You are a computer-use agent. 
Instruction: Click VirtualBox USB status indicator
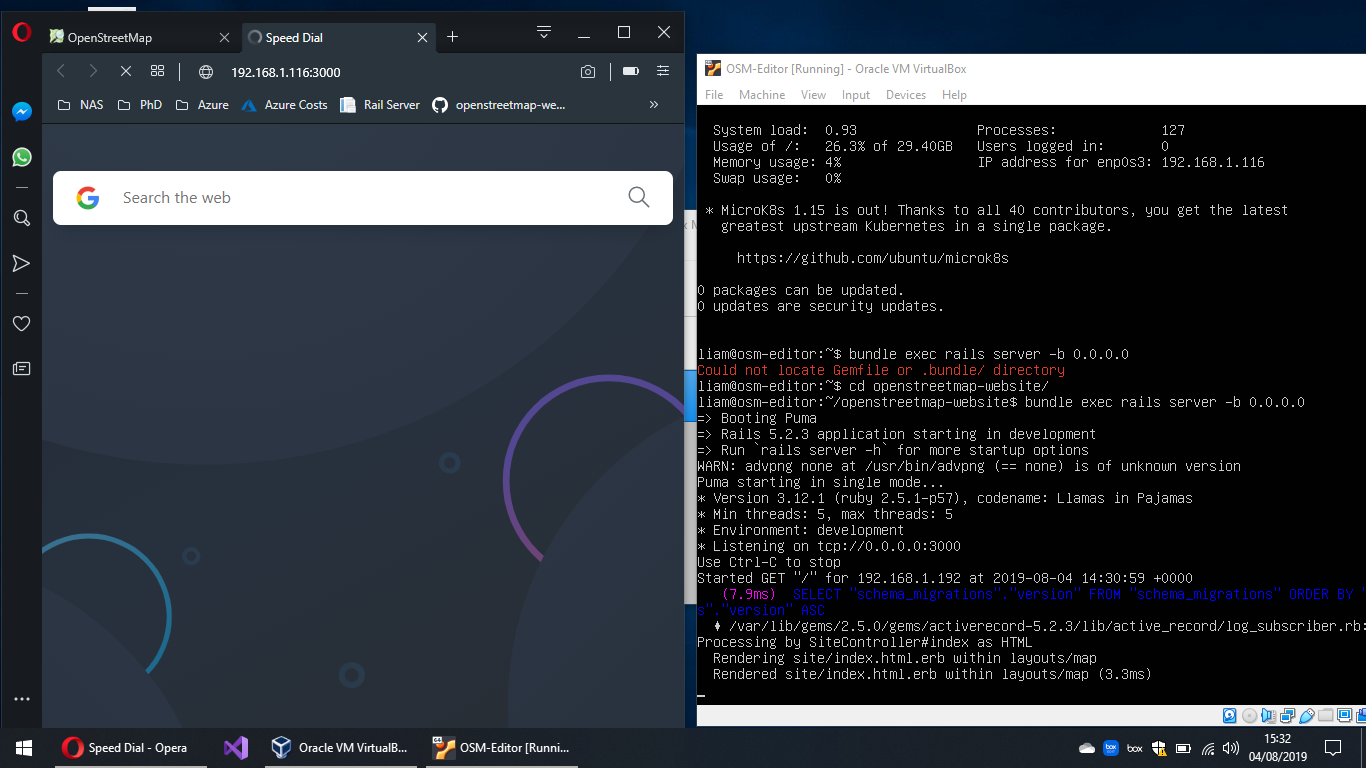(x=1307, y=715)
